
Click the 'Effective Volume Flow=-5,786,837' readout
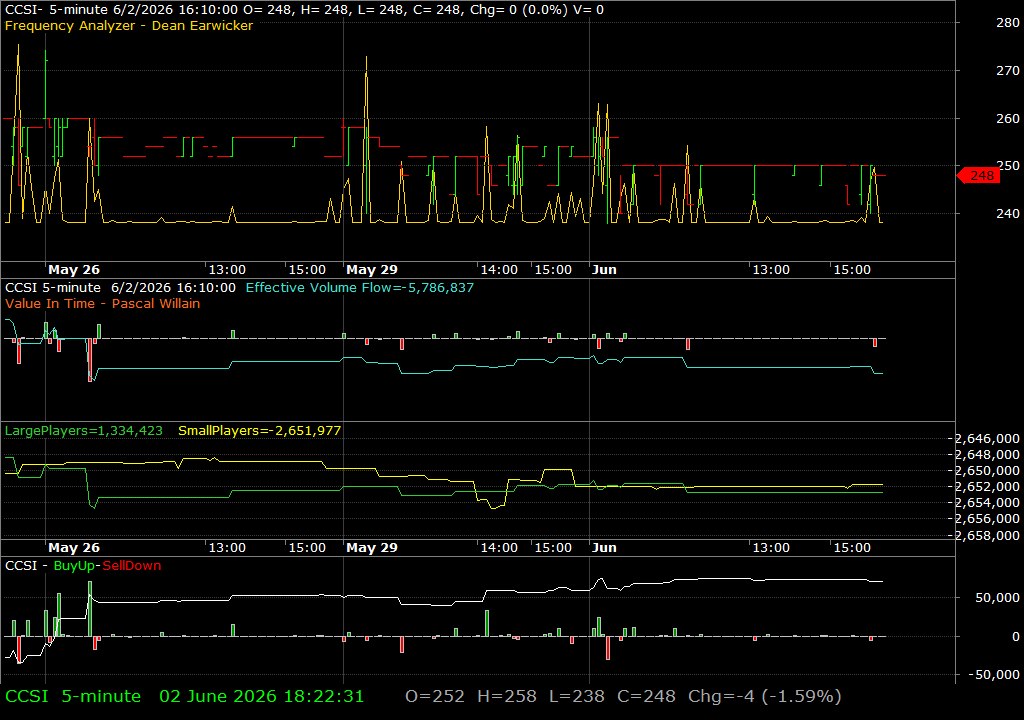tap(360, 287)
